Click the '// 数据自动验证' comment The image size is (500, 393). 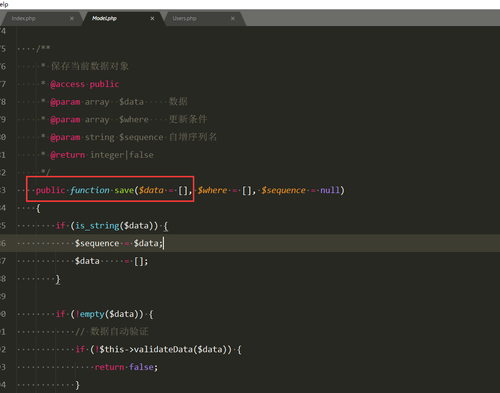click(112, 332)
